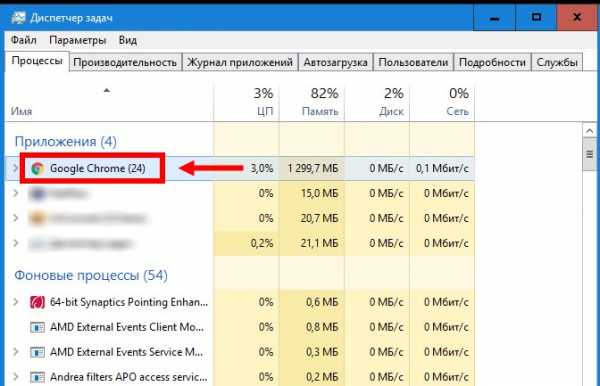Click the vertical scrollbar thumb
The image size is (600, 386).
(x=589, y=155)
